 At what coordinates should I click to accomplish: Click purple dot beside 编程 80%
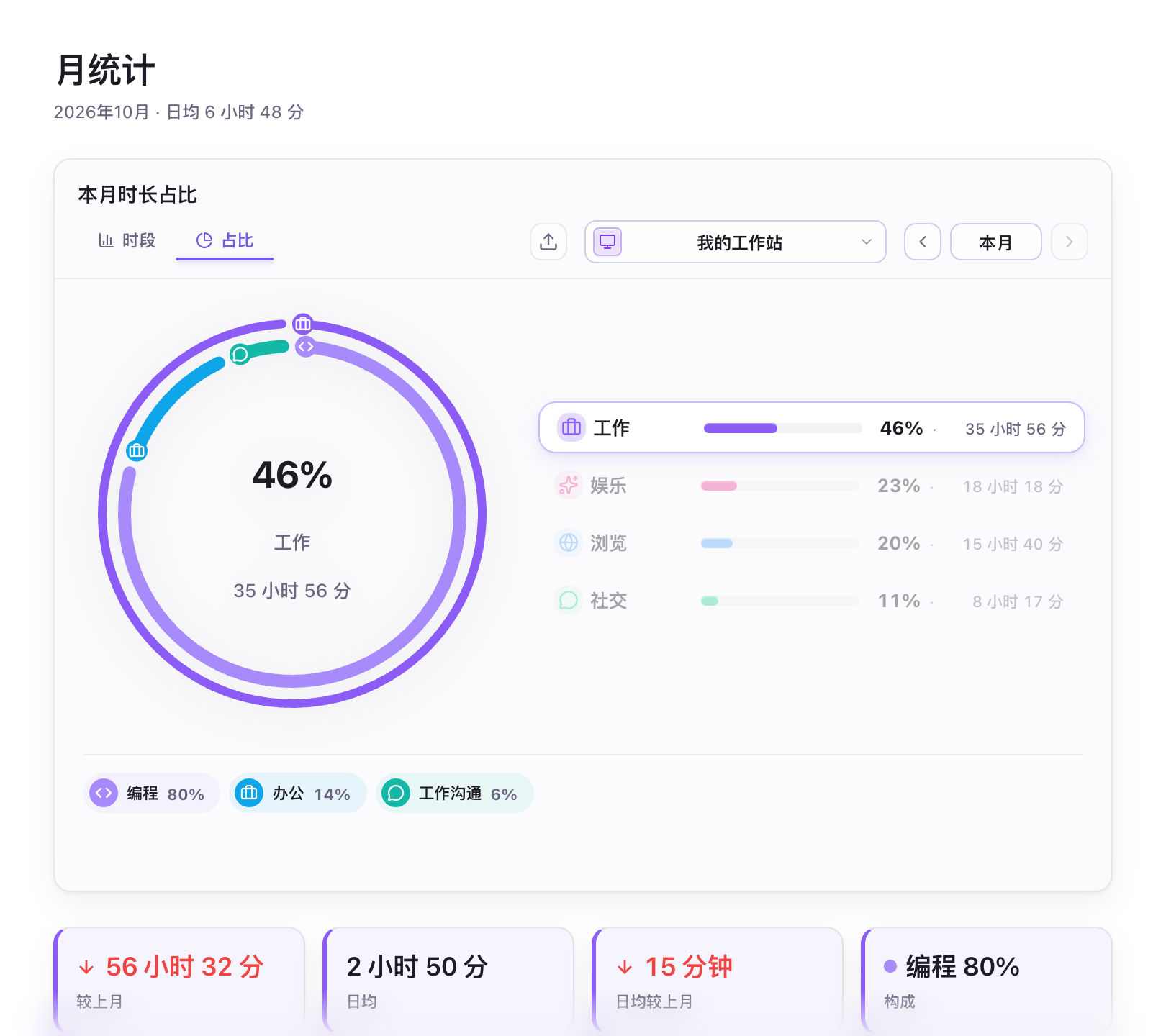[890, 966]
